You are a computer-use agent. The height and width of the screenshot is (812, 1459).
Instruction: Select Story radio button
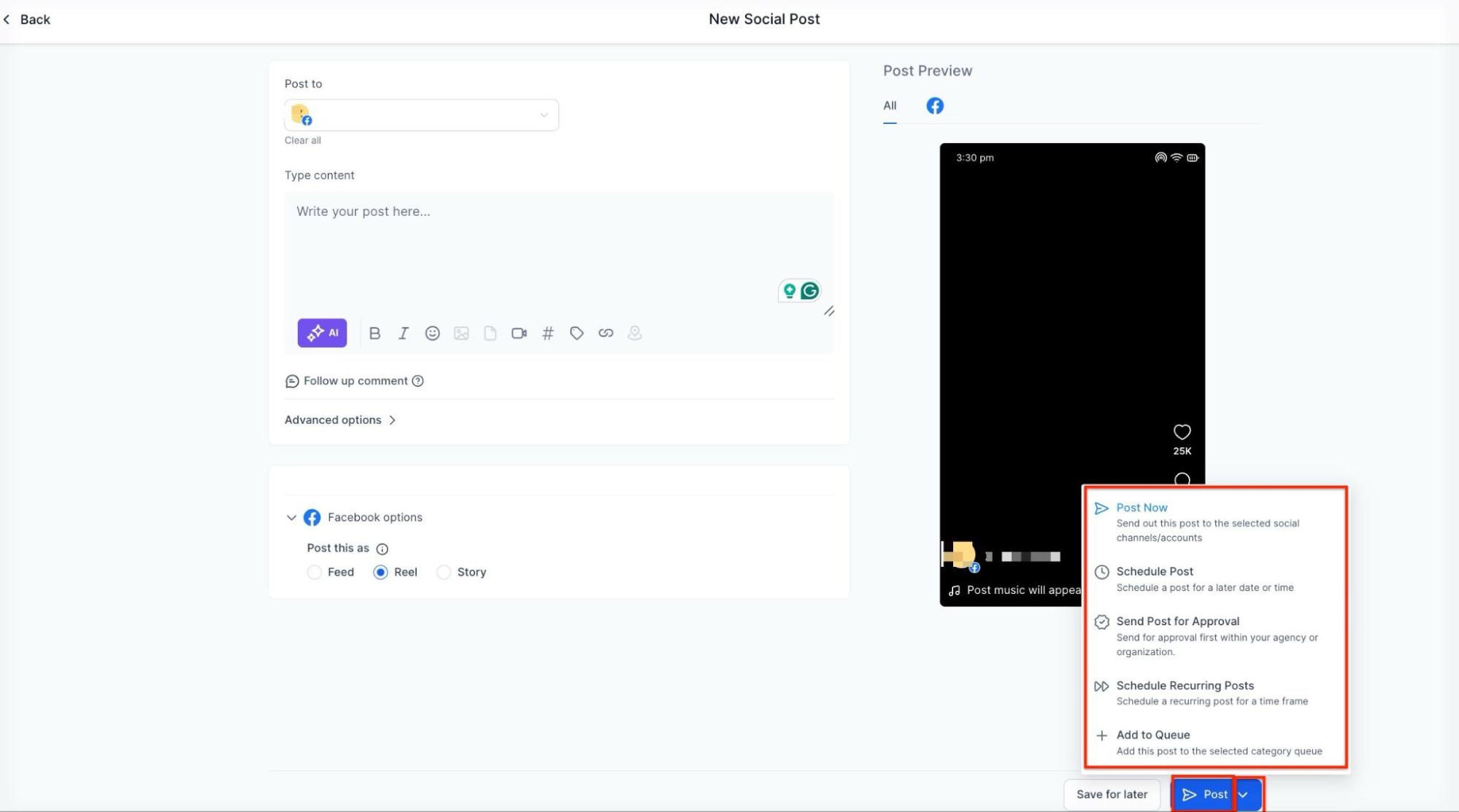(x=444, y=572)
